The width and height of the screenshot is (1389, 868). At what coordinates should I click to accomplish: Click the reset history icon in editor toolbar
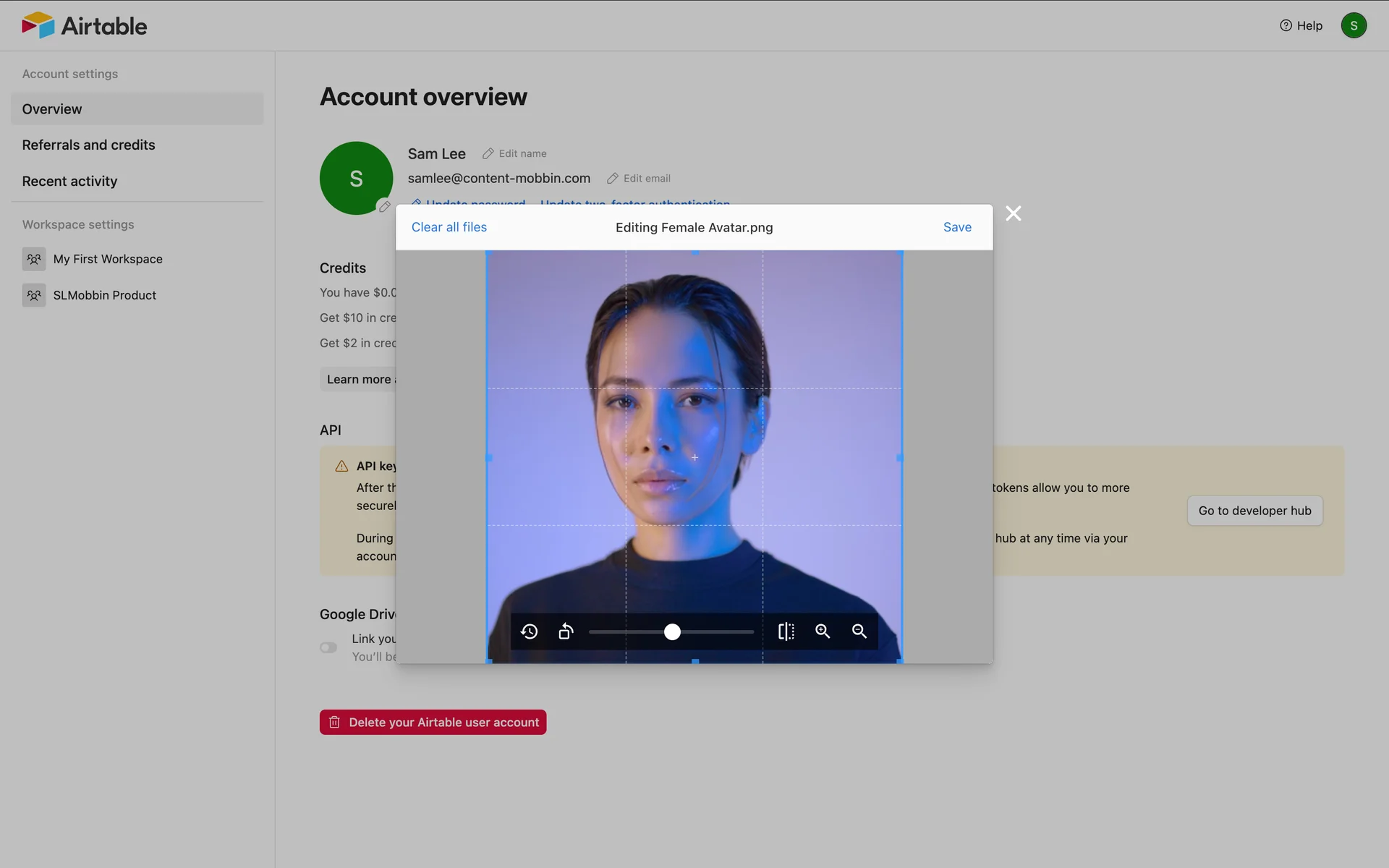coord(529,631)
